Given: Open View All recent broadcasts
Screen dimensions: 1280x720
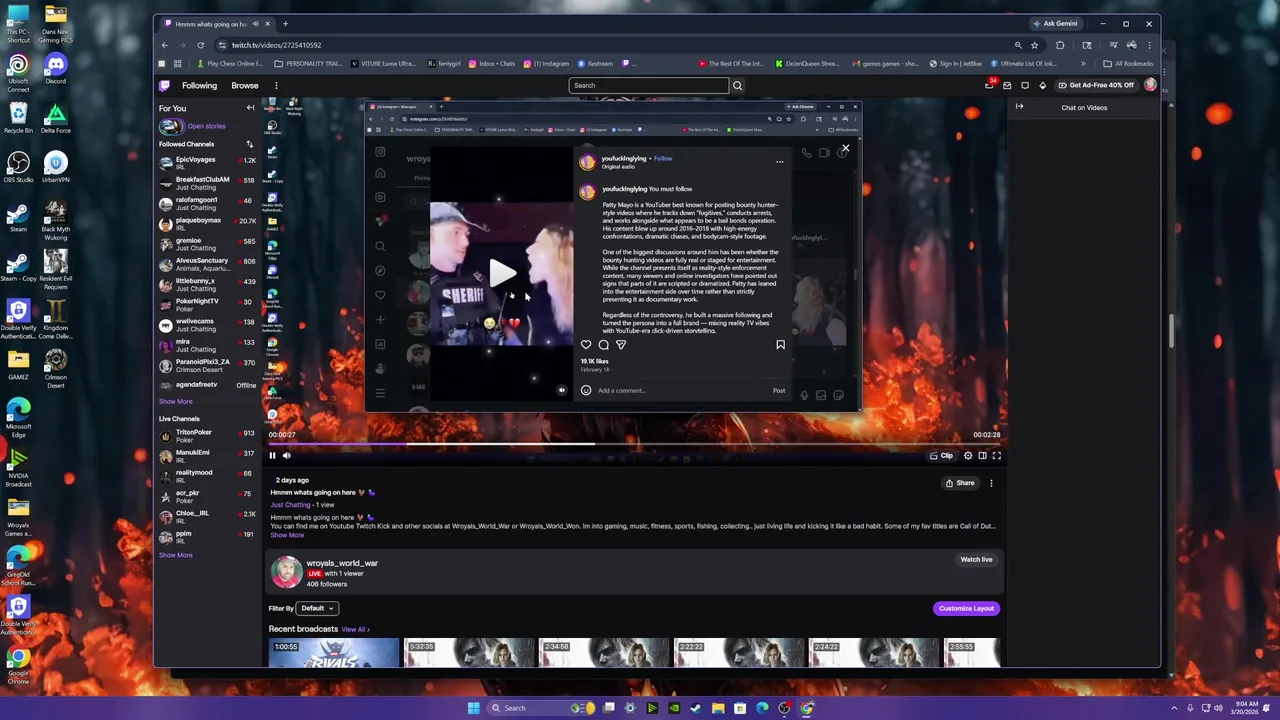Looking at the screenshot, I should click(x=355, y=629).
